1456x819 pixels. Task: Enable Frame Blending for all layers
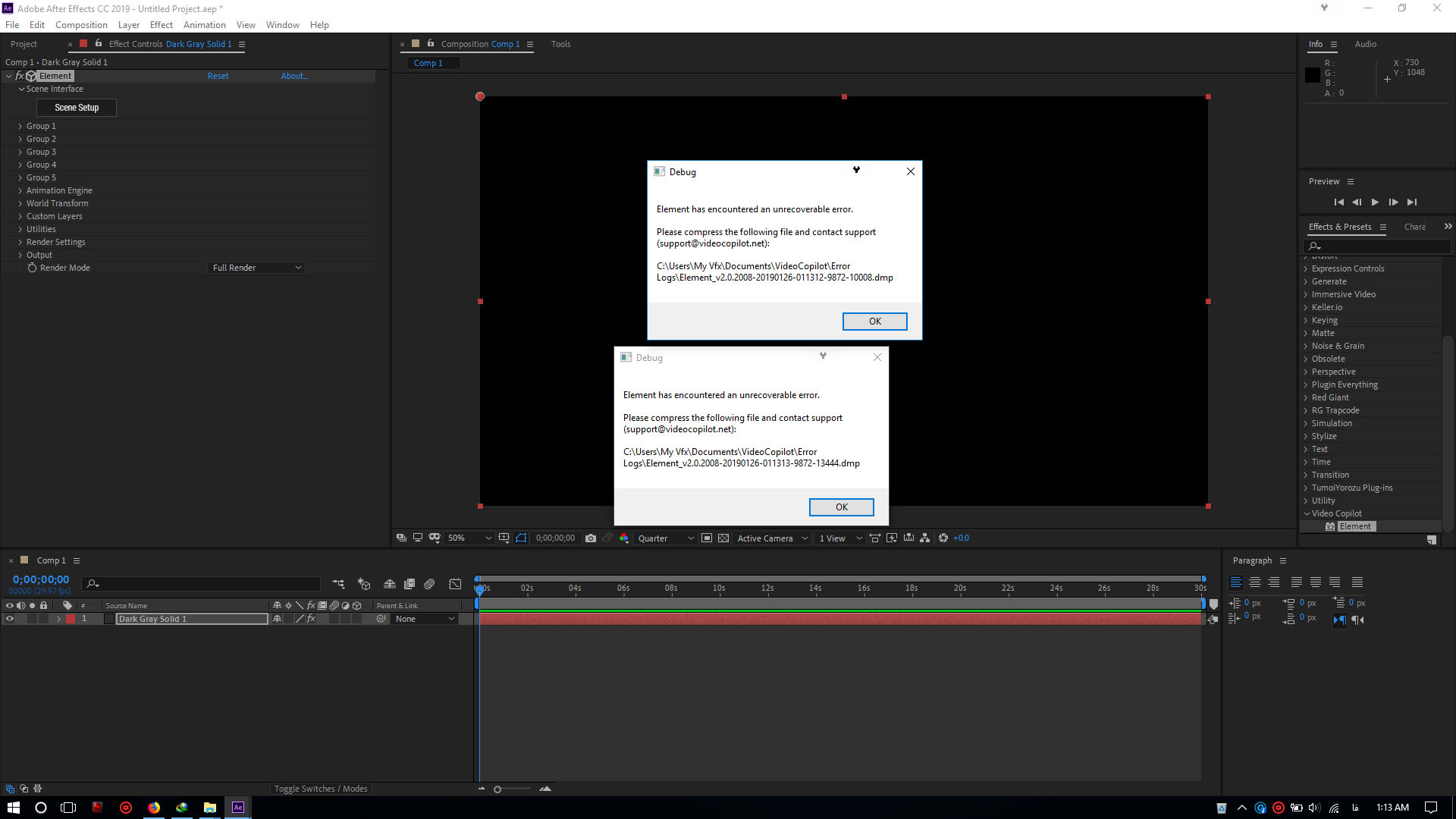point(409,584)
